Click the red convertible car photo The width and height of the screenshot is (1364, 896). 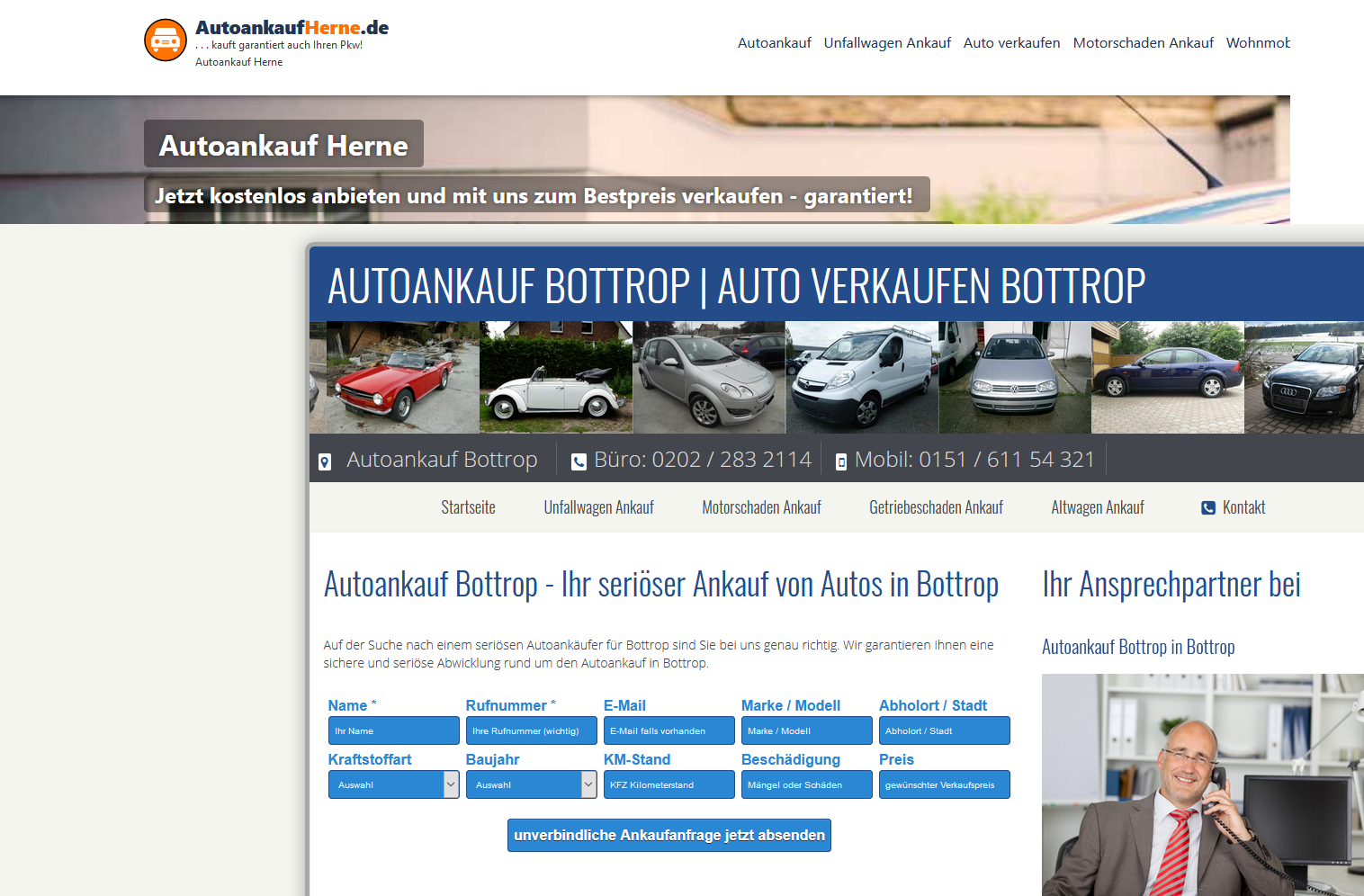[x=394, y=378]
